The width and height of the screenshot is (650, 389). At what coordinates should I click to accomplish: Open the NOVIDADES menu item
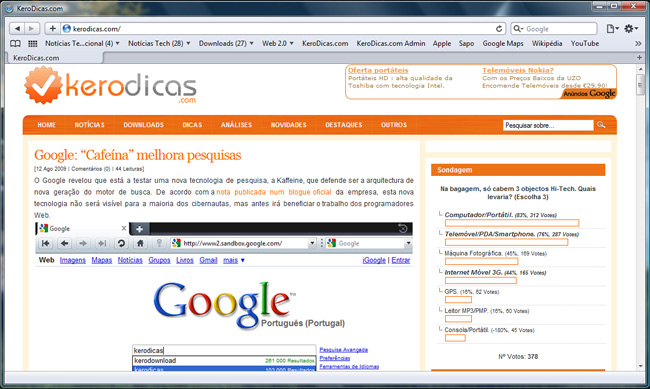pos(289,125)
